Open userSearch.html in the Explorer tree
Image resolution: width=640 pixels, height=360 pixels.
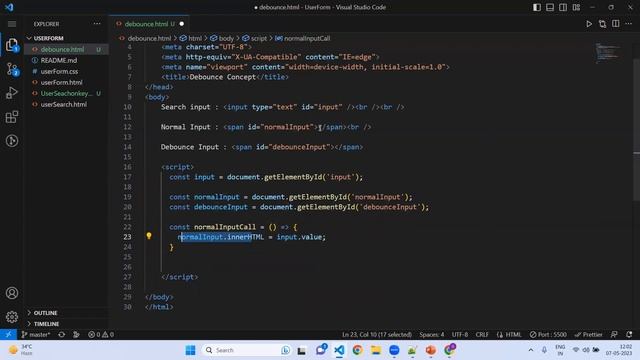(64, 104)
